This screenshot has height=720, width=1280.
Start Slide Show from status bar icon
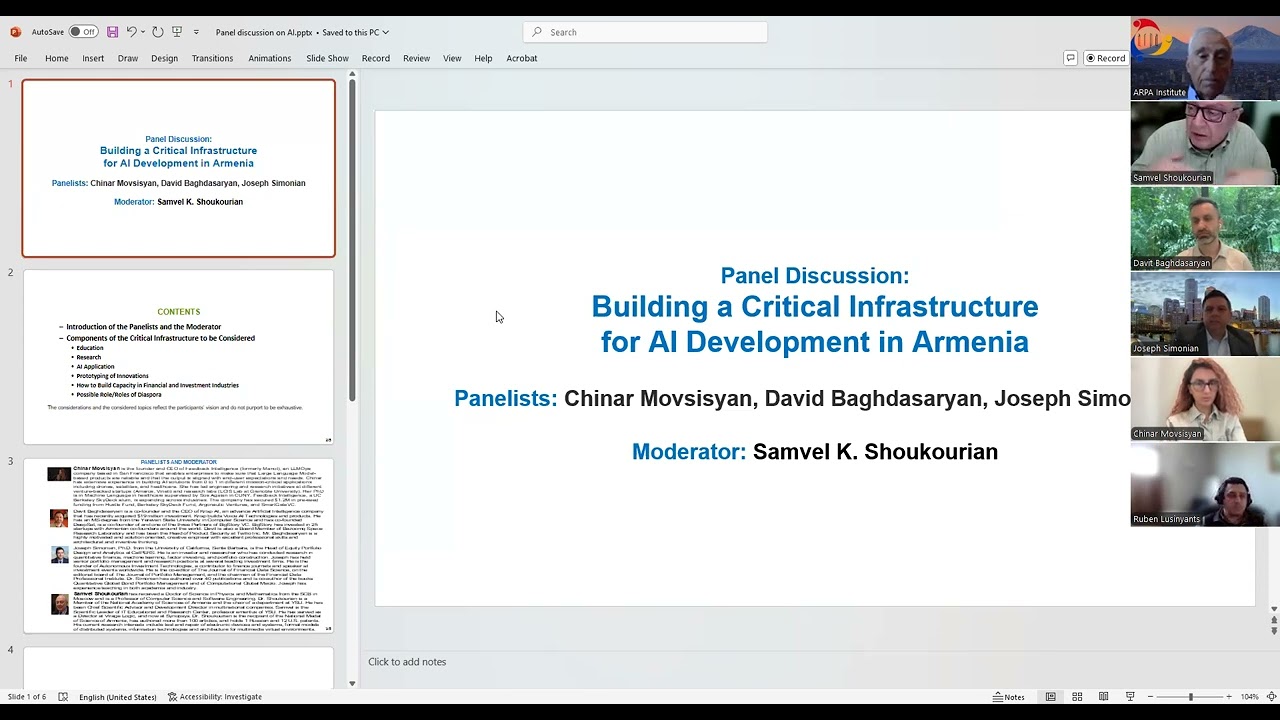point(1130,697)
